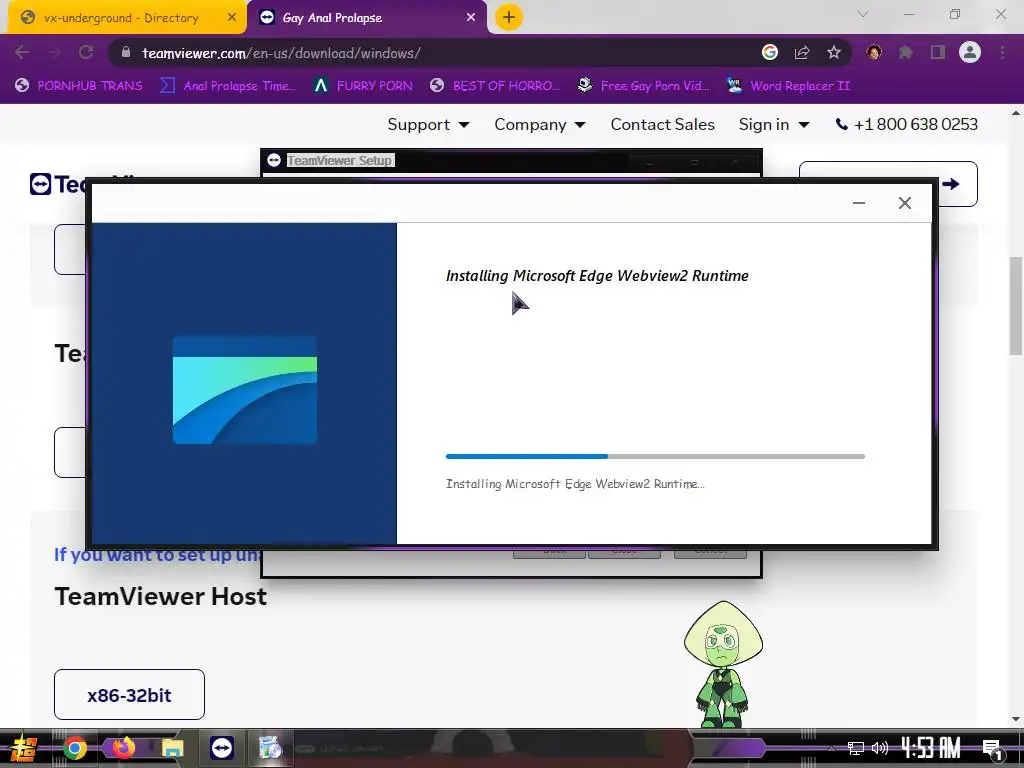Click the TeamViewer taskbar icon
The height and width of the screenshot is (768, 1024).
tap(221, 748)
